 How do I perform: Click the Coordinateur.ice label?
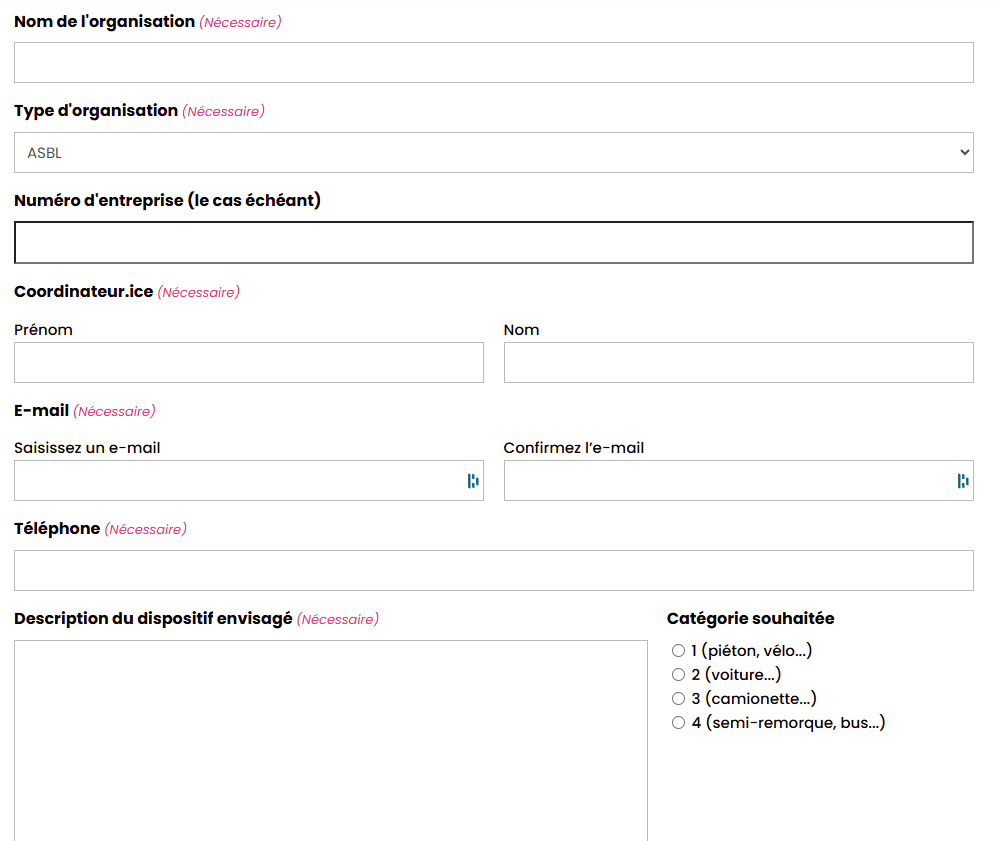click(84, 292)
